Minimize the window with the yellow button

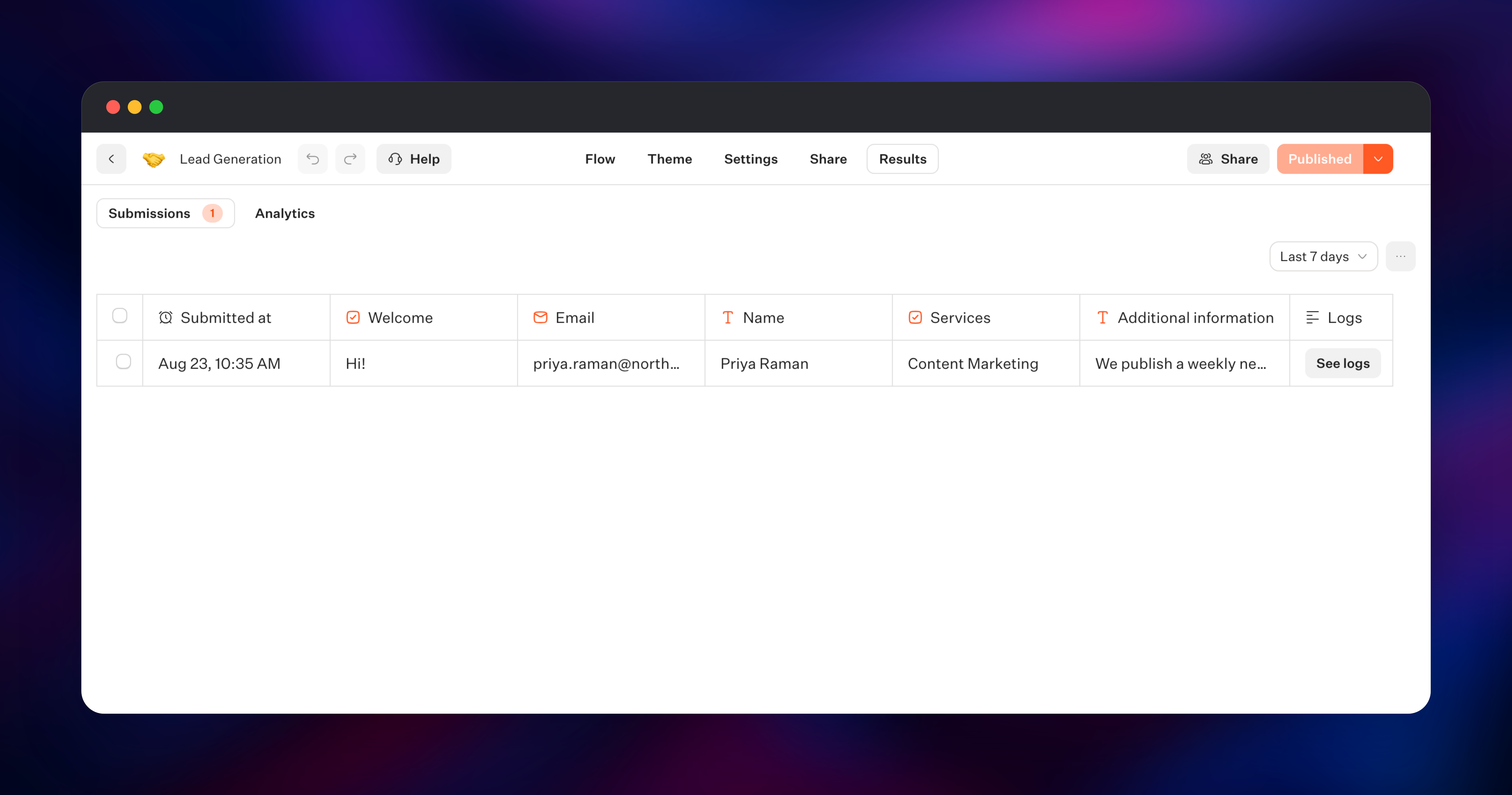[x=134, y=107]
